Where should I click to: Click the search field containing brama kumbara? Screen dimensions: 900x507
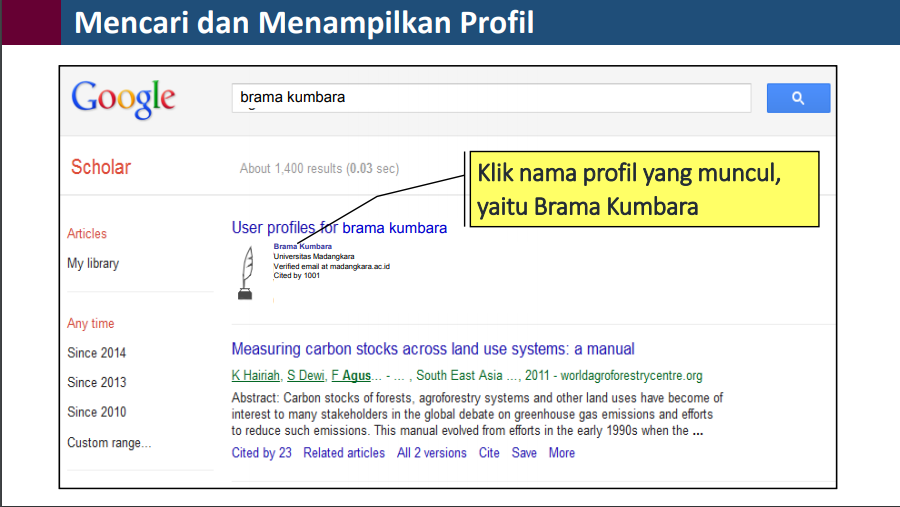[x=491, y=98]
